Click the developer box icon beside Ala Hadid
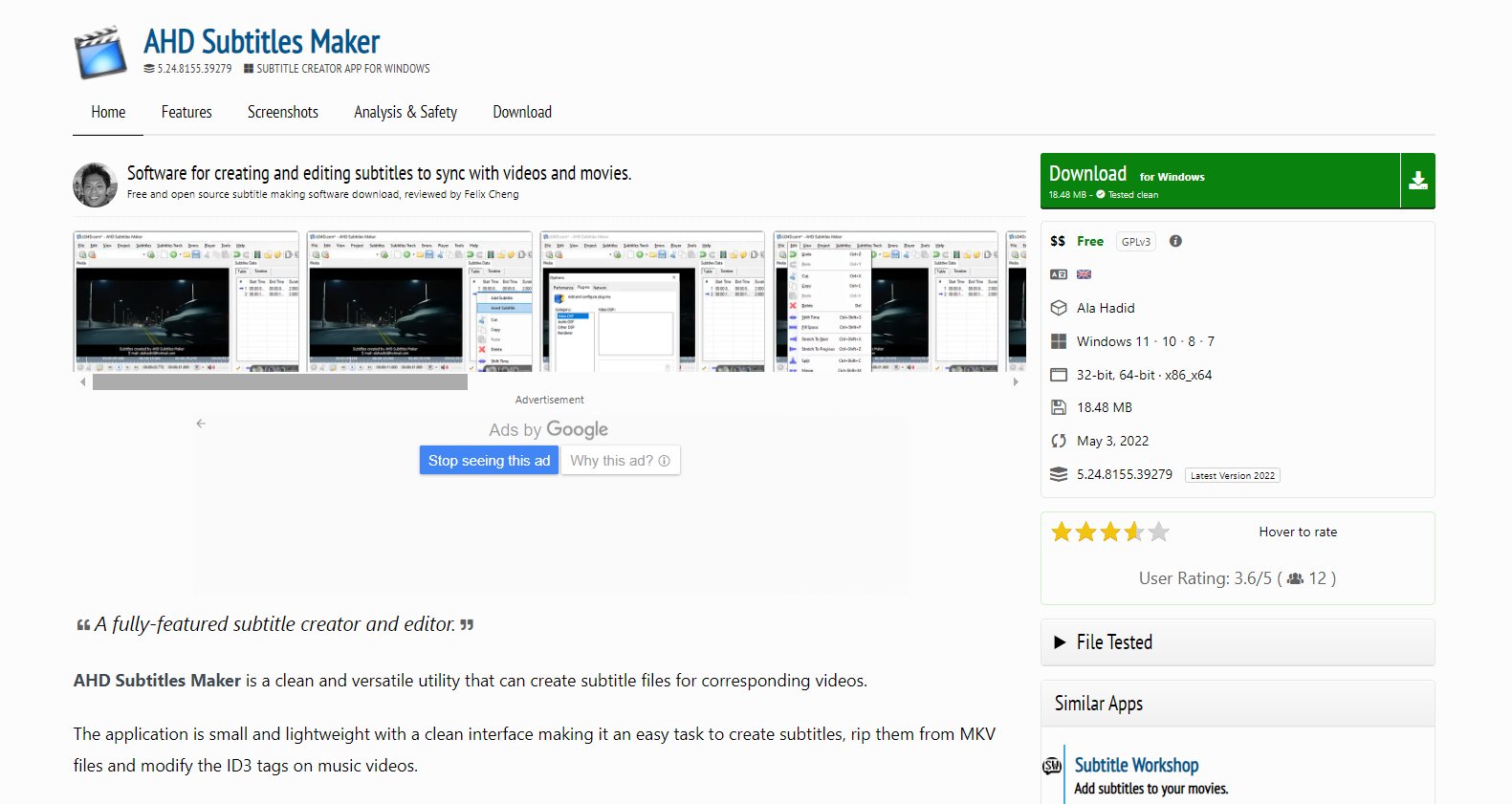 pos(1059,308)
